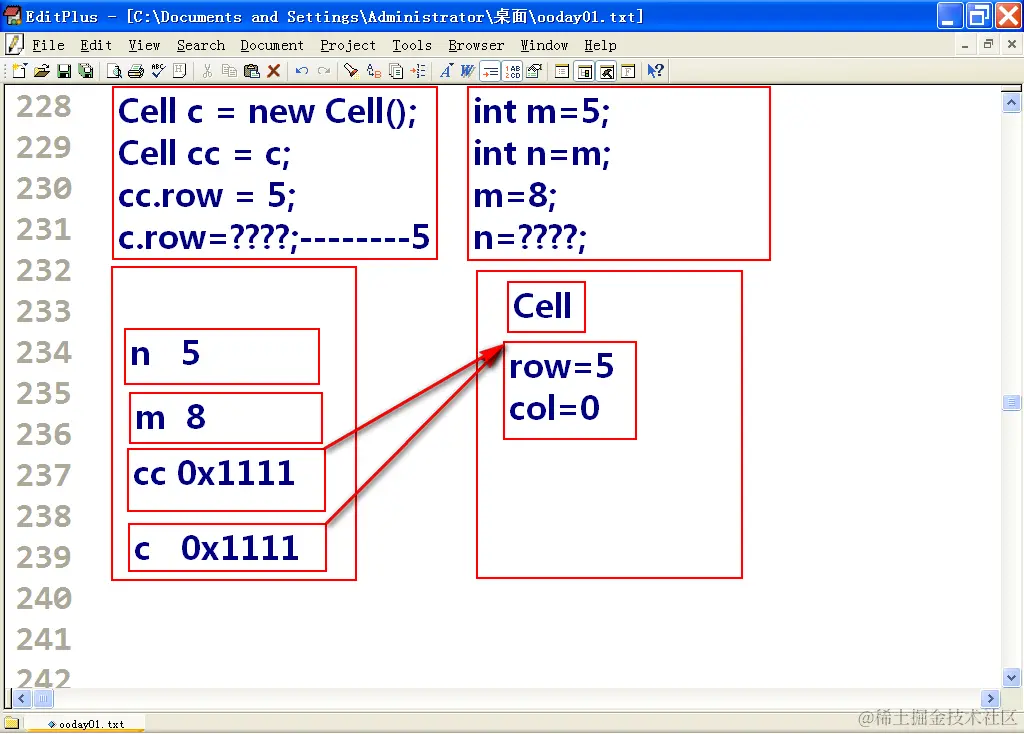Click the Save All icon

(86, 71)
